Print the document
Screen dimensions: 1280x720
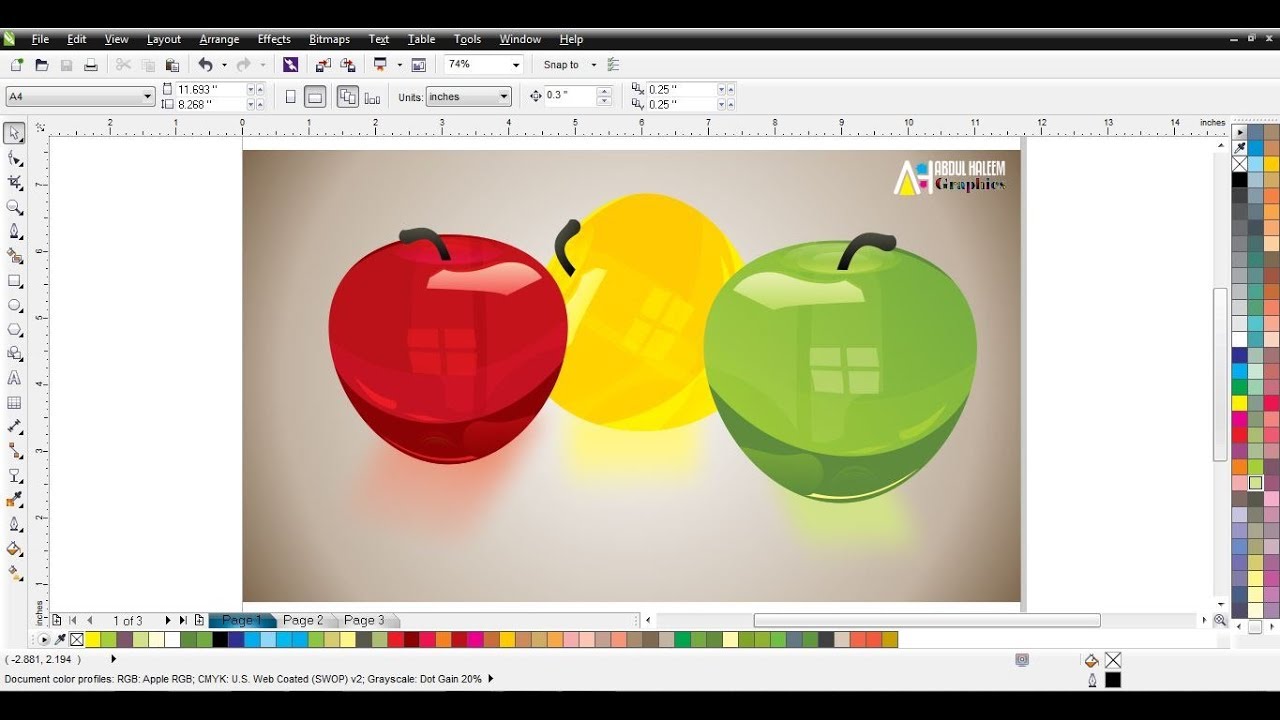coord(91,65)
